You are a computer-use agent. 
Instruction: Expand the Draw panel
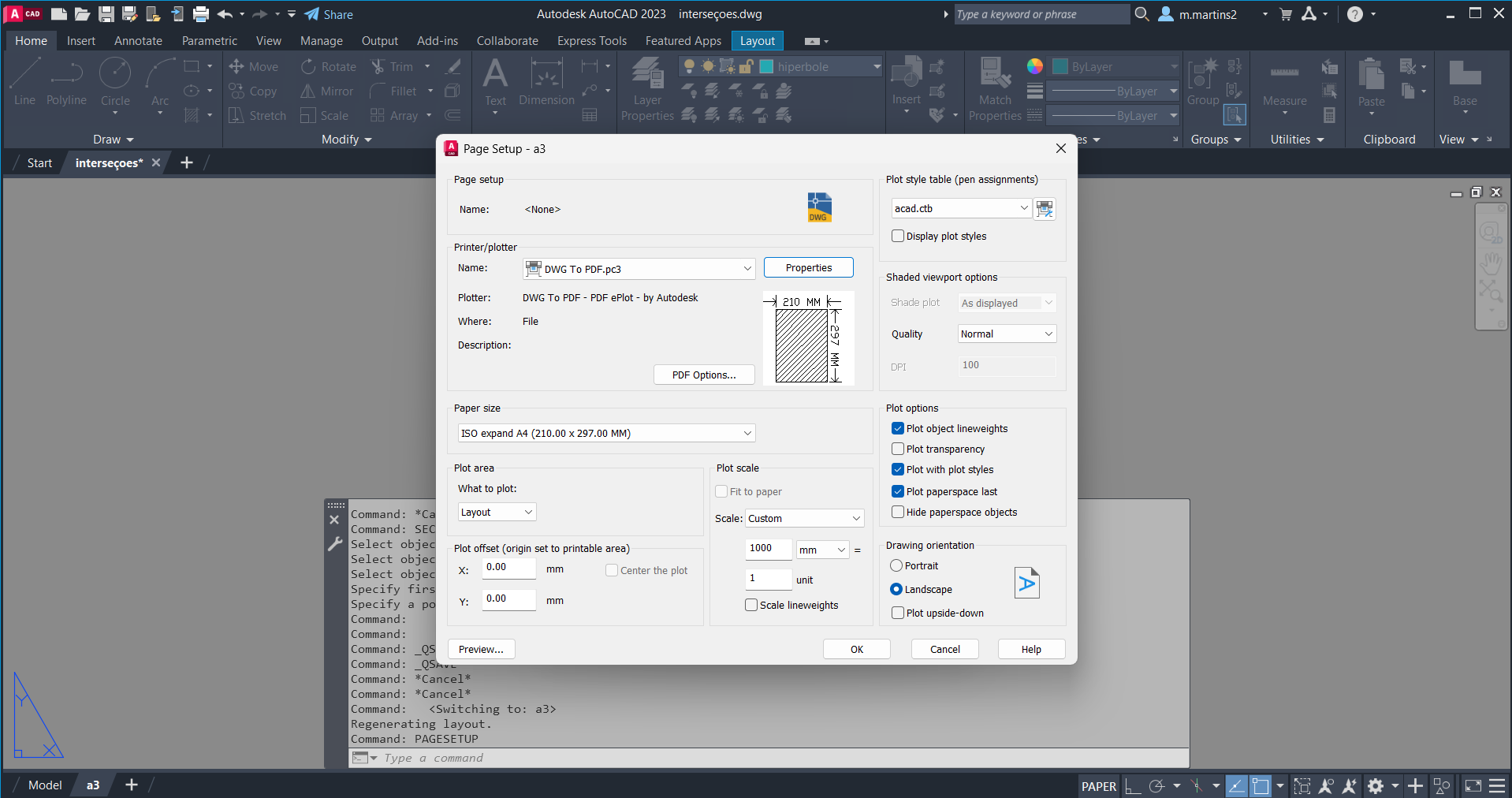pyautogui.click(x=114, y=140)
